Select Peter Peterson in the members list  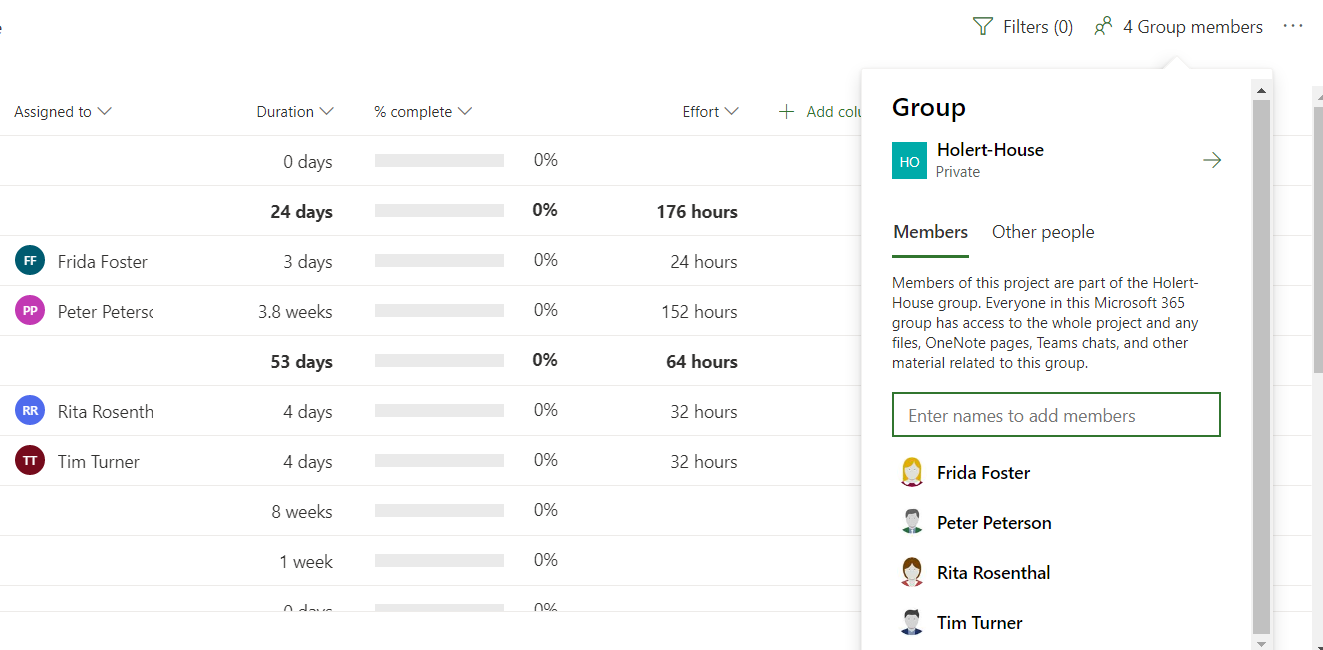click(994, 523)
